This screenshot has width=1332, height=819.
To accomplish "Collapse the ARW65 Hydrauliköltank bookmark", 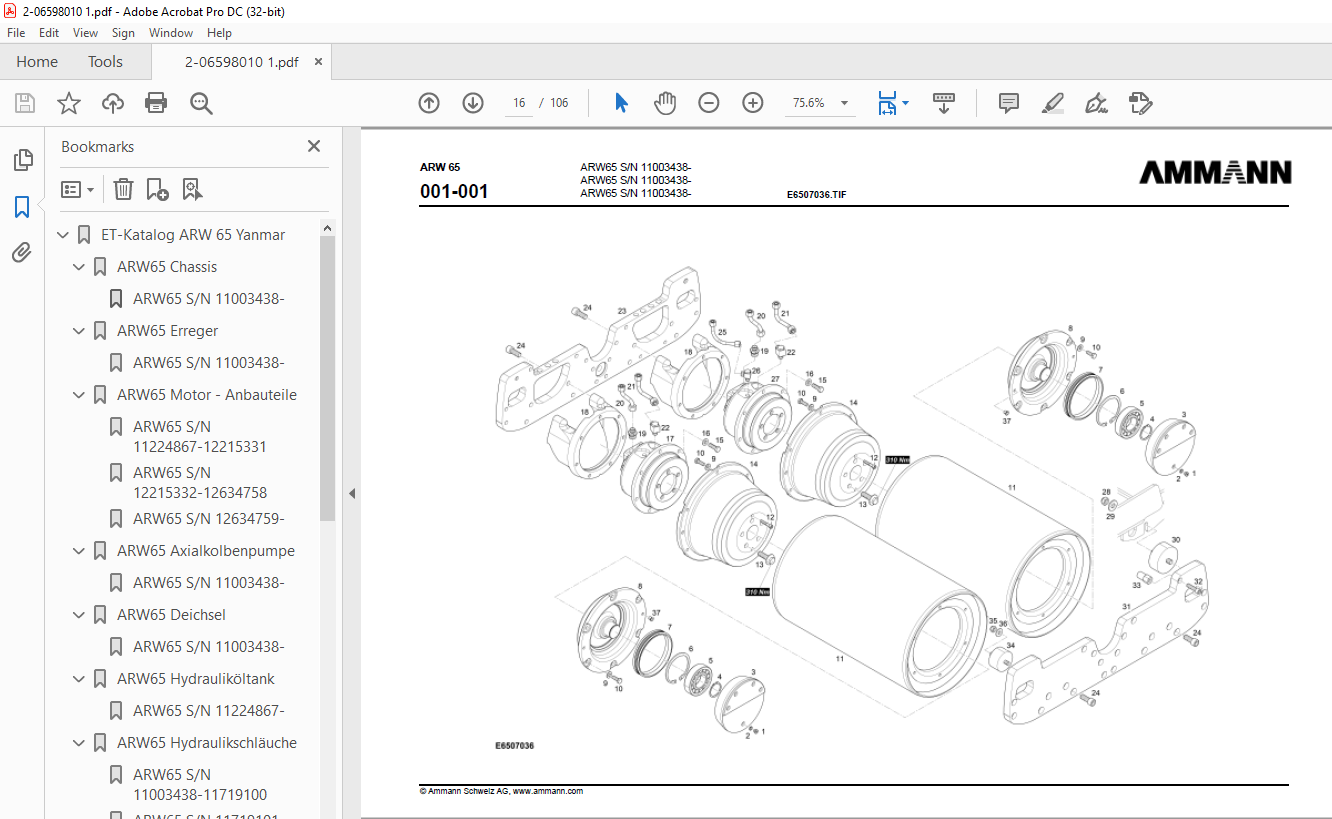I will tap(79, 679).
